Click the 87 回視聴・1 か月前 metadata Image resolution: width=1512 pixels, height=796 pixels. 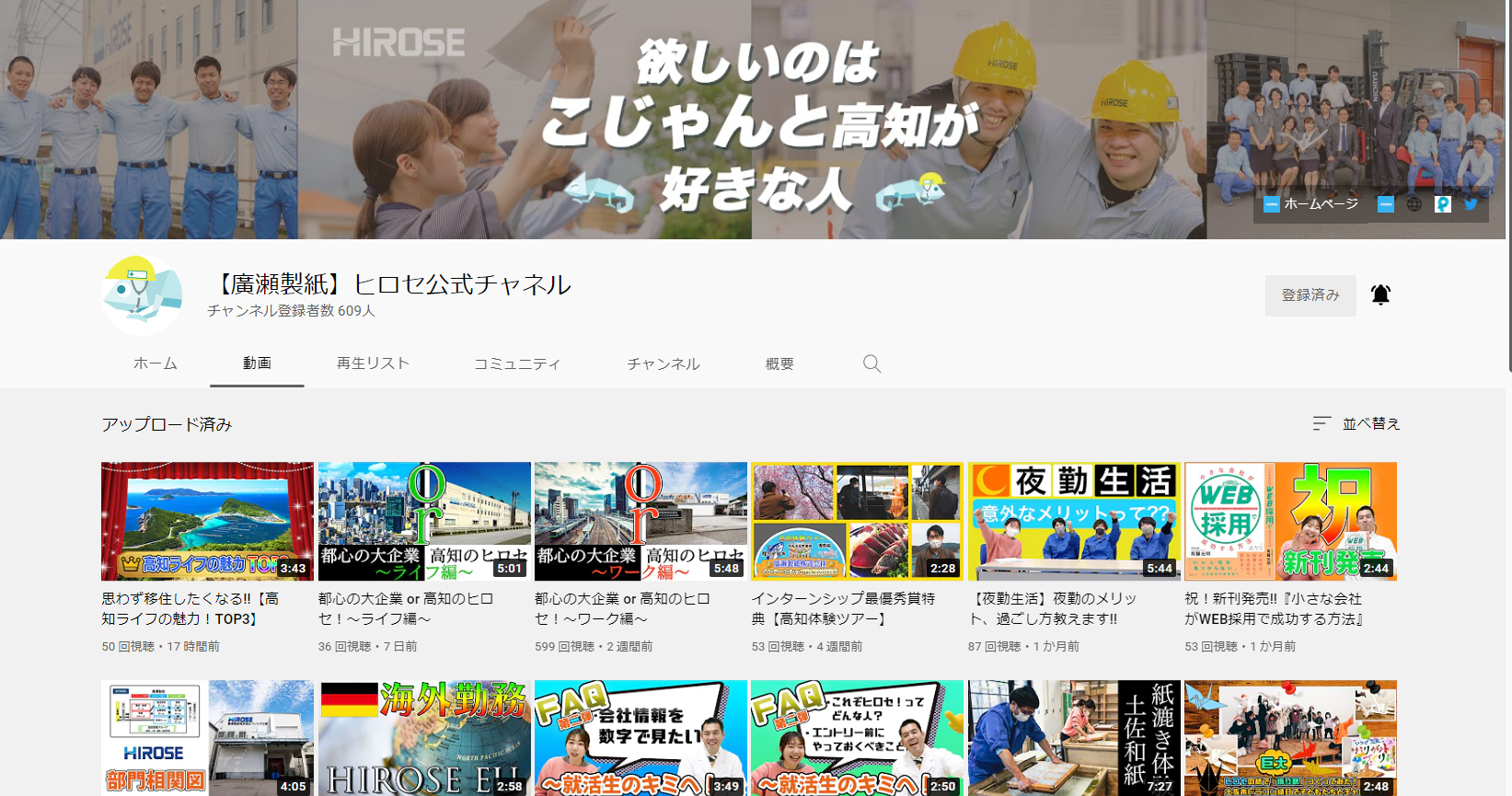click(x=1023, y=647)
